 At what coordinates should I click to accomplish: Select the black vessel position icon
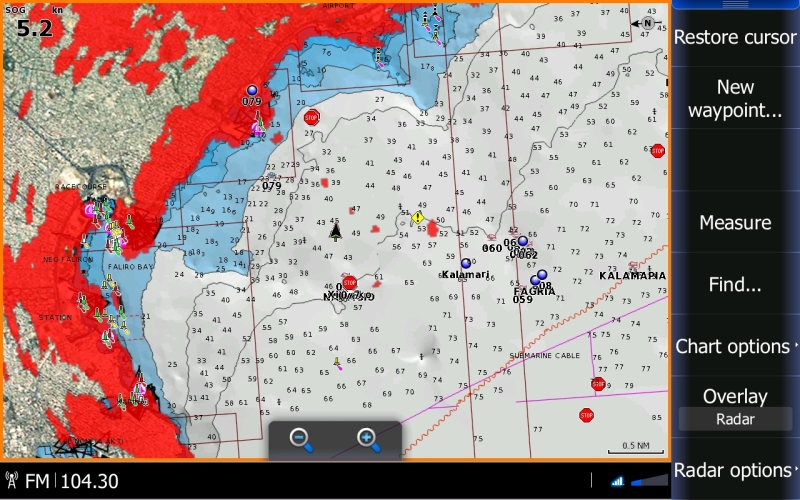(x=336, y=233)
